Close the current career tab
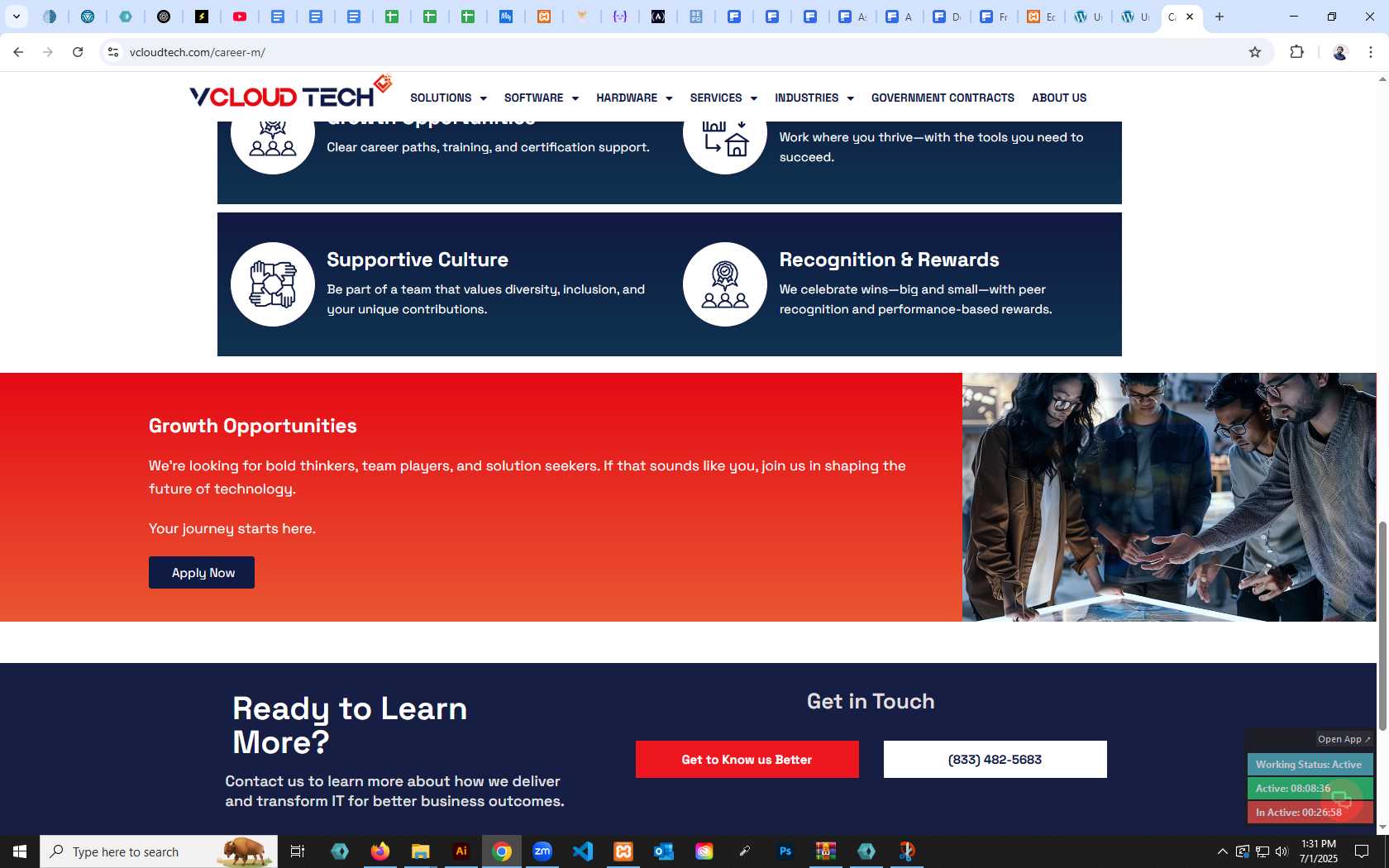 pos(1190,17)
